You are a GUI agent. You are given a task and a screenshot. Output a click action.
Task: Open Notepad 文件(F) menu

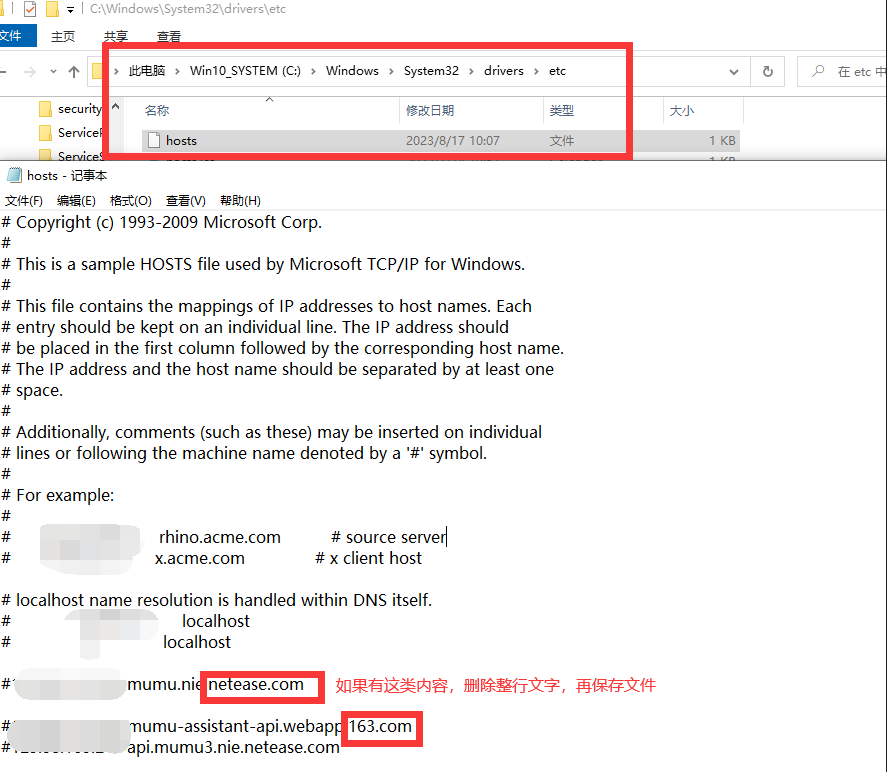(23, 201)
